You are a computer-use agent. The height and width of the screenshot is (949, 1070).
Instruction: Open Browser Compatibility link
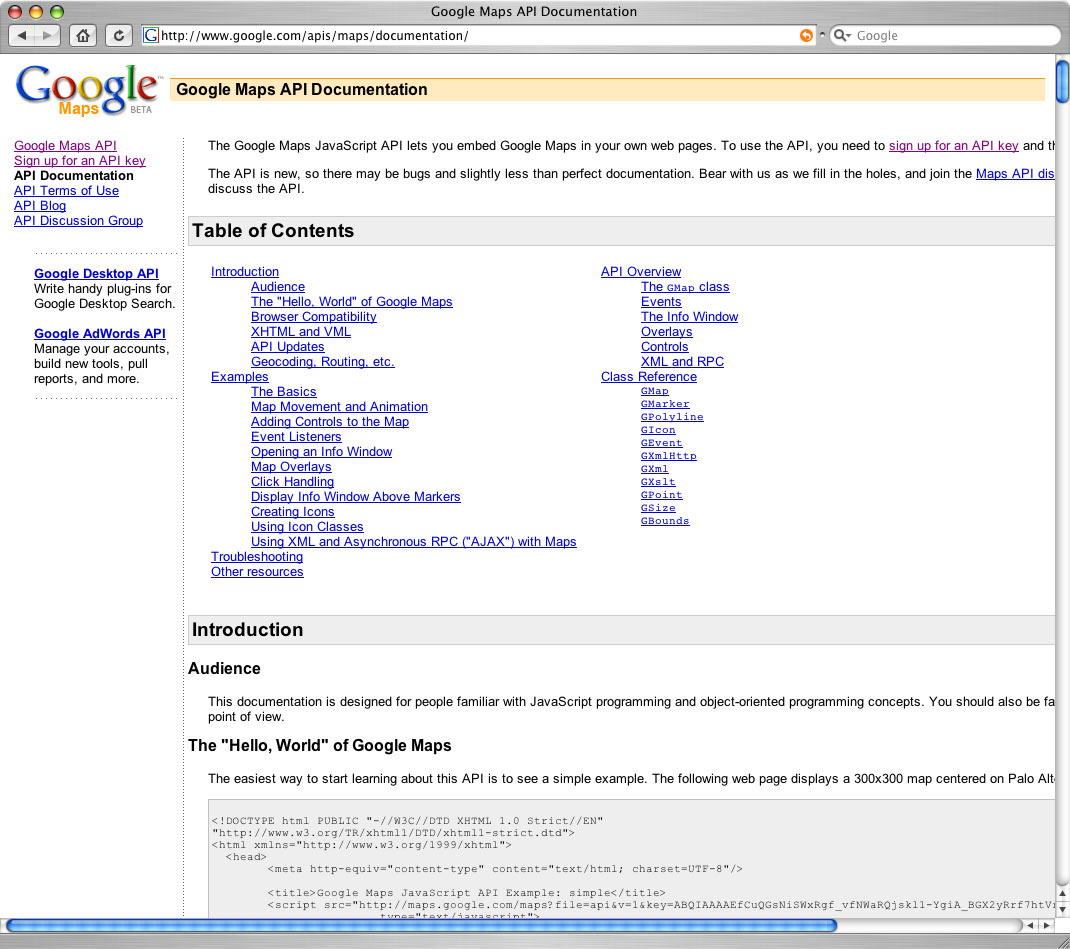click(314, 317)
